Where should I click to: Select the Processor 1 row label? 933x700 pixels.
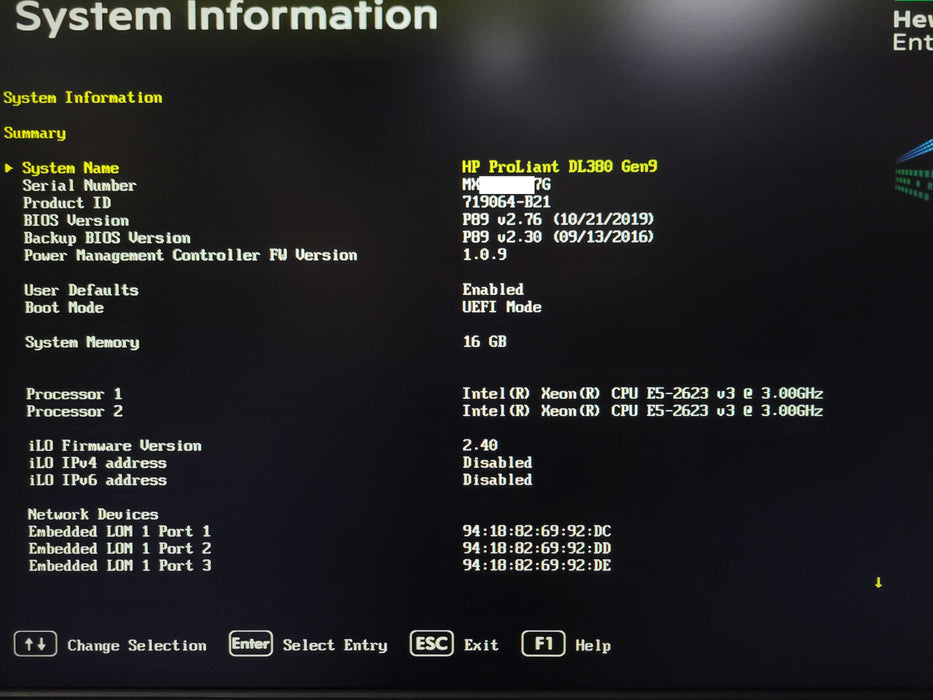pyautogui.click(x=74, y=394)
